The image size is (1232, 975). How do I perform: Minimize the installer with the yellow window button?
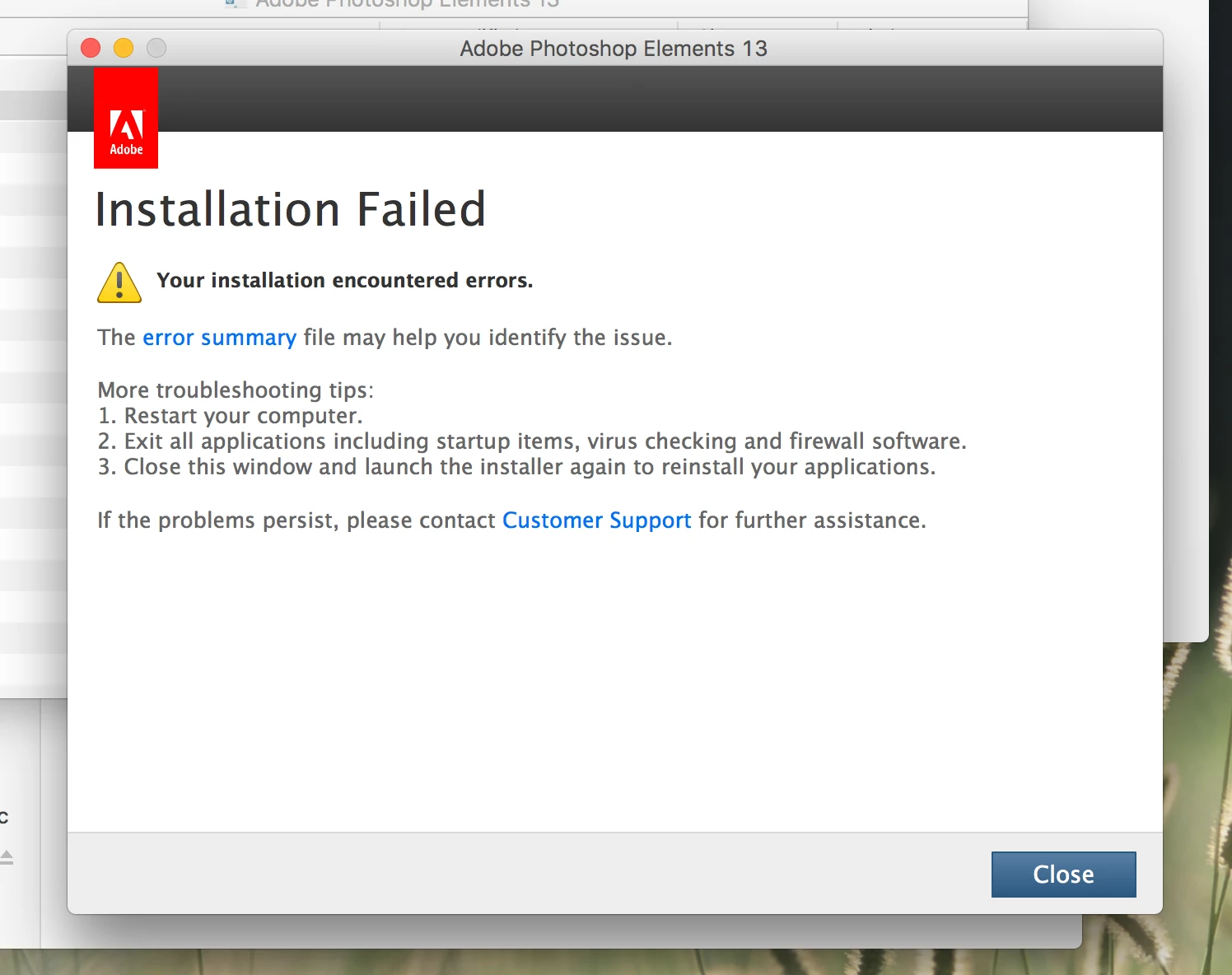tap(124, 48)
